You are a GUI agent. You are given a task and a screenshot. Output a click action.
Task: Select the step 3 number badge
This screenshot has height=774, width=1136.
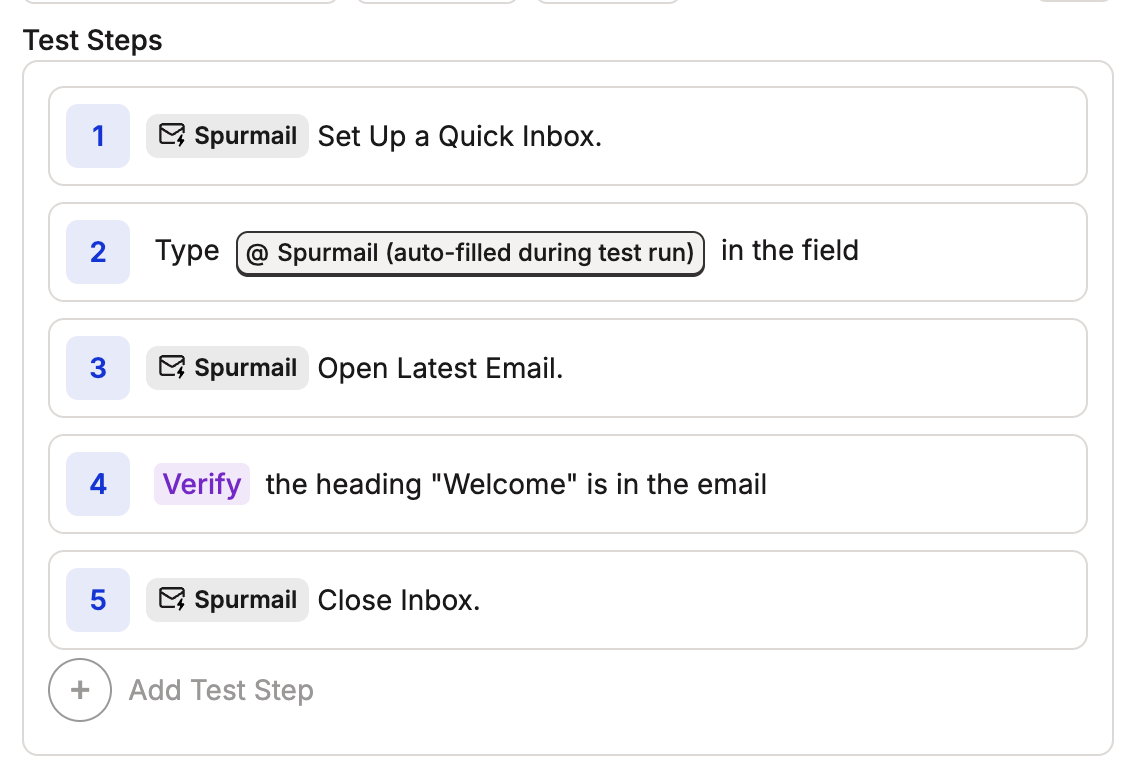[x=97, y=368]
